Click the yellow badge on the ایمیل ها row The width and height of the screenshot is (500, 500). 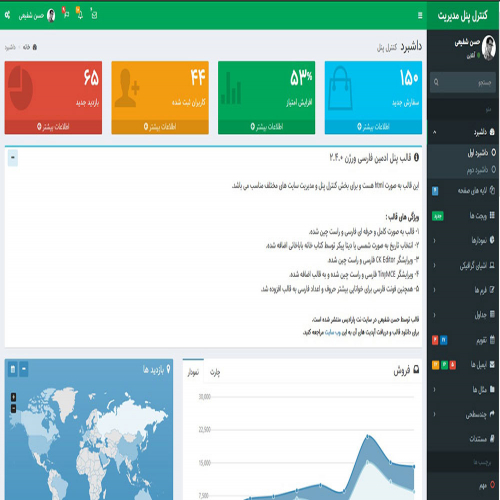click(x=435, y=365)
